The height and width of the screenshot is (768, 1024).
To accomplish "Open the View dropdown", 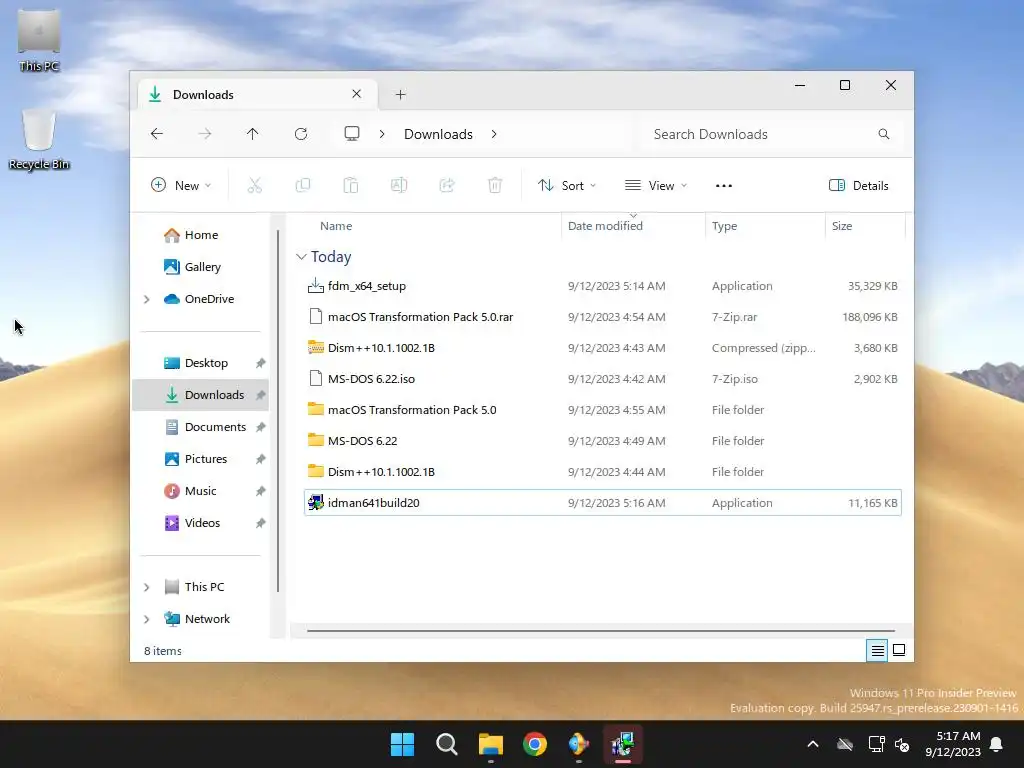I will [x=656, y=185].
